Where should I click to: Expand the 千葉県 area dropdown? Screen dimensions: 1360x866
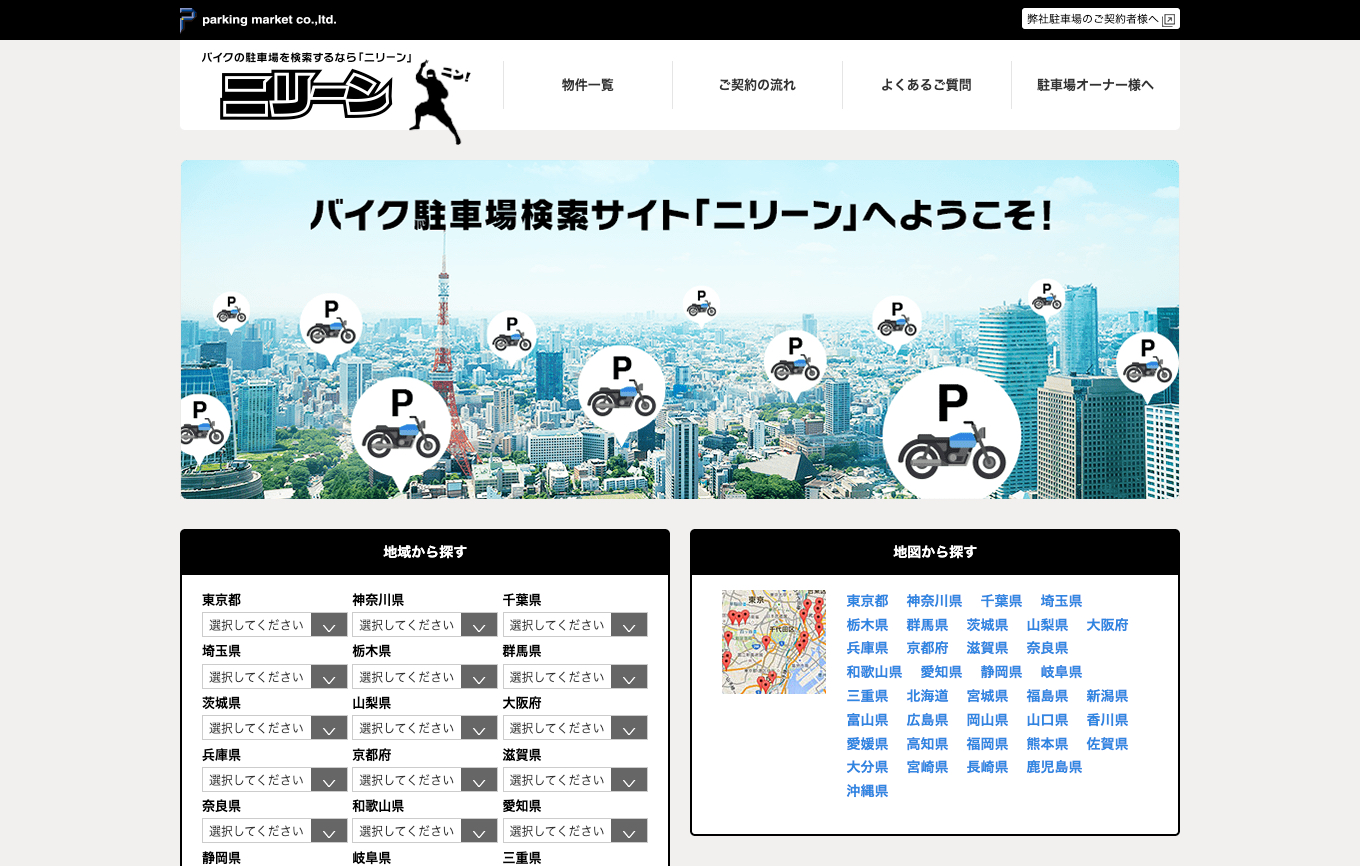pos(575,625)
